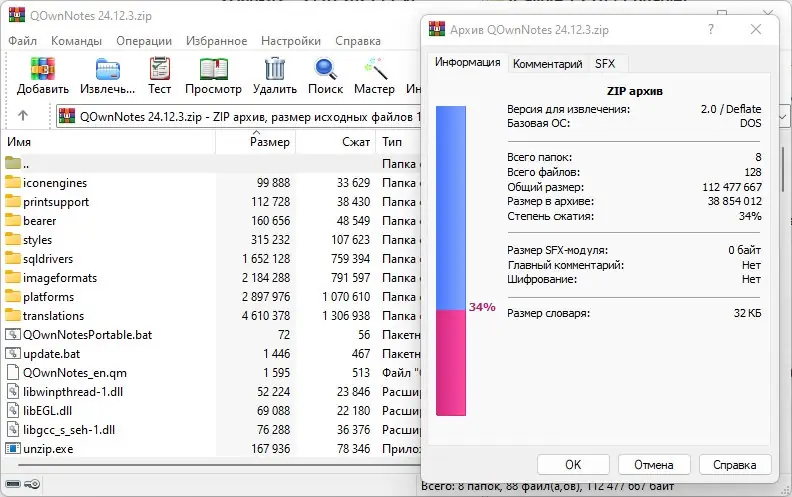The height and width of the screenshot is (497, 792).
Task: Open the Избранное menu
Action: [217, 41]
